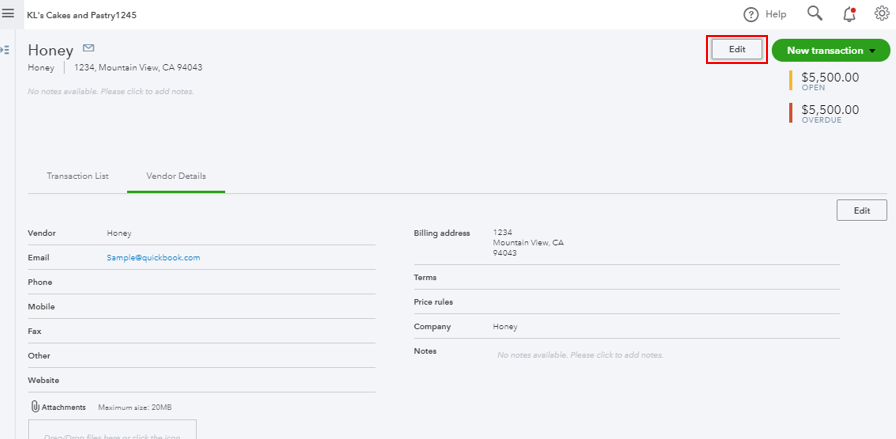Open the Help question mark icon

point(751,14)
